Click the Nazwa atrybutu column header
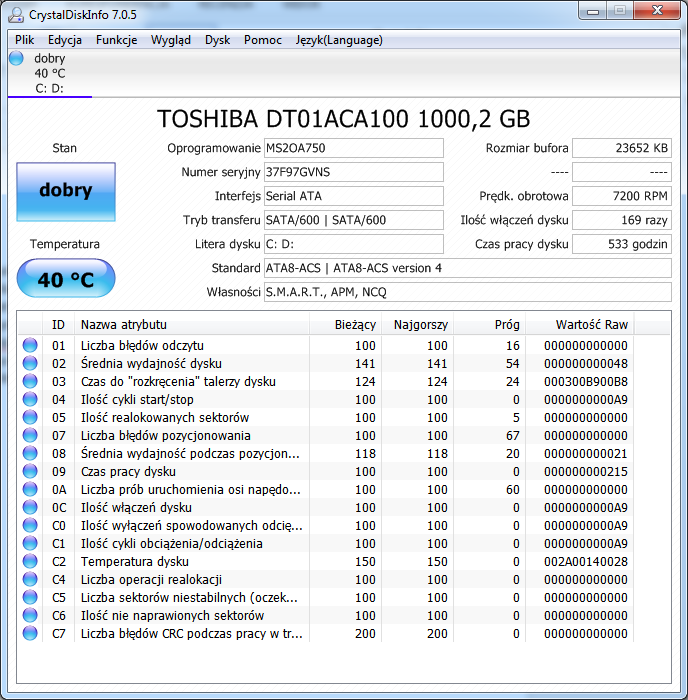 pos(192,325)
